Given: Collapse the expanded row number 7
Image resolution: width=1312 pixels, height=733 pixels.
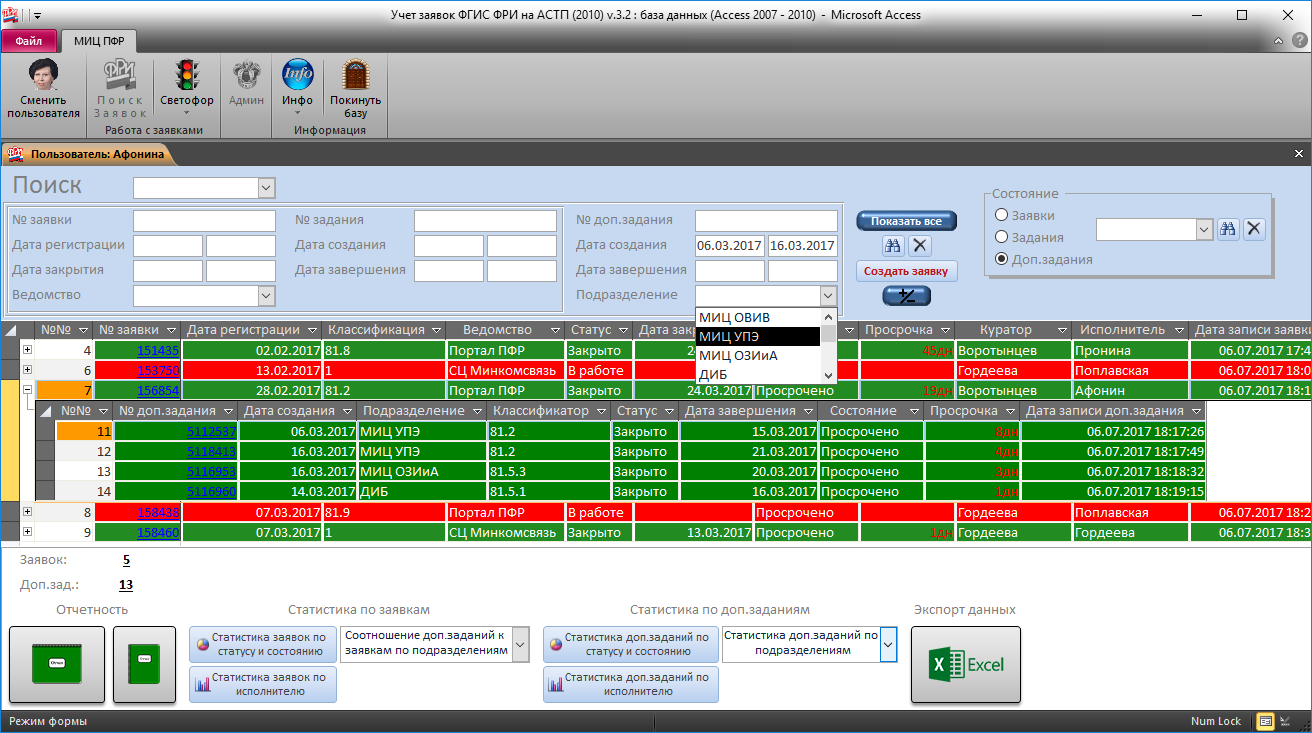Looking at the screenshot, I should coord(27,390).
